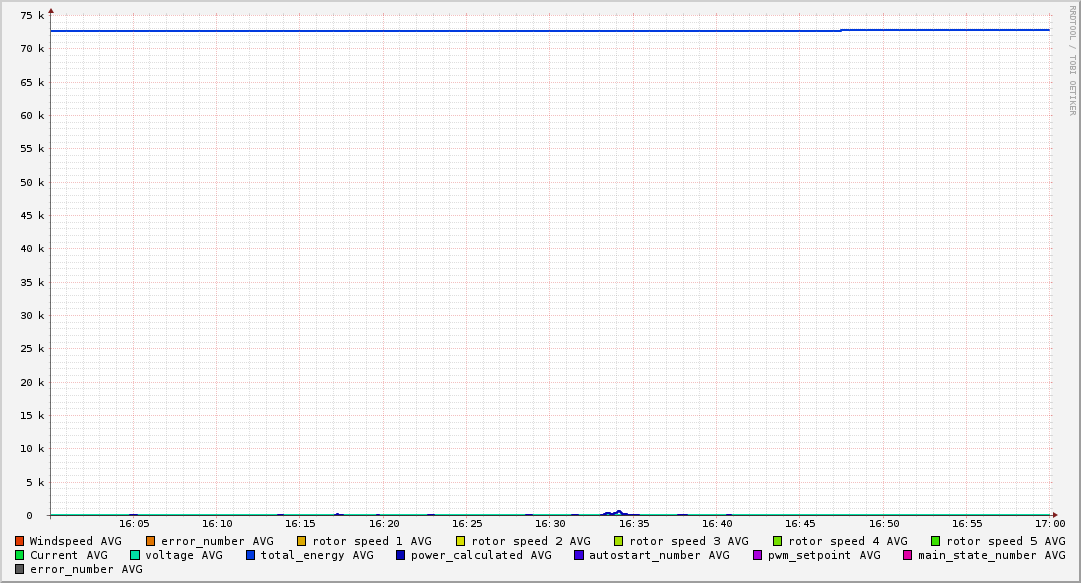Click the small blue spike near 16:34

pos(618,512)
